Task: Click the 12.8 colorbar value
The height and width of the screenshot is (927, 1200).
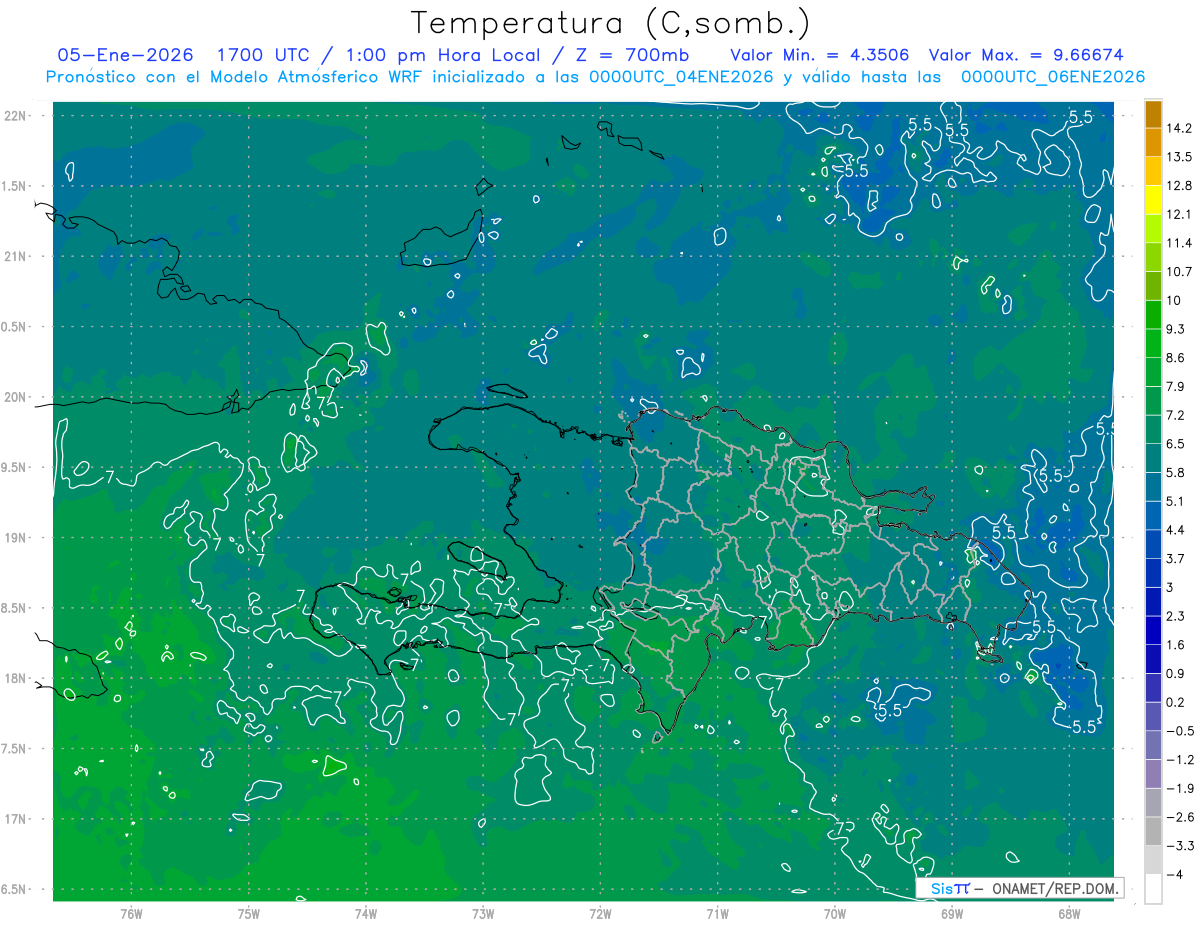Action: 1178,186
